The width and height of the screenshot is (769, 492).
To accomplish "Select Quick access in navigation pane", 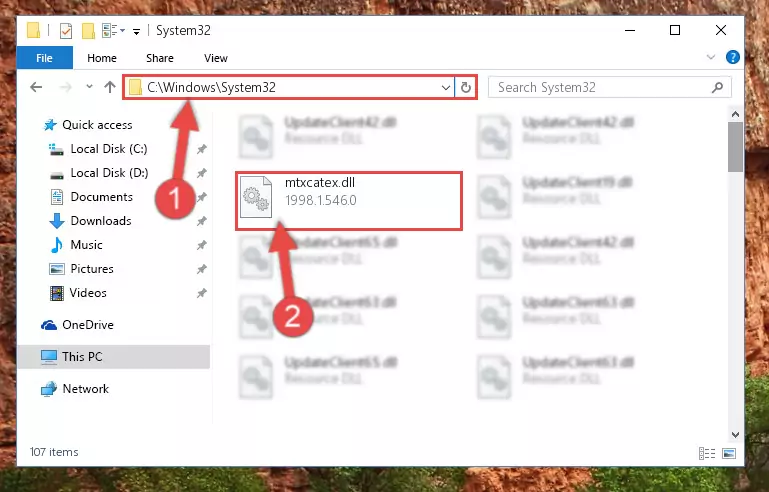I will coord(97,125).
